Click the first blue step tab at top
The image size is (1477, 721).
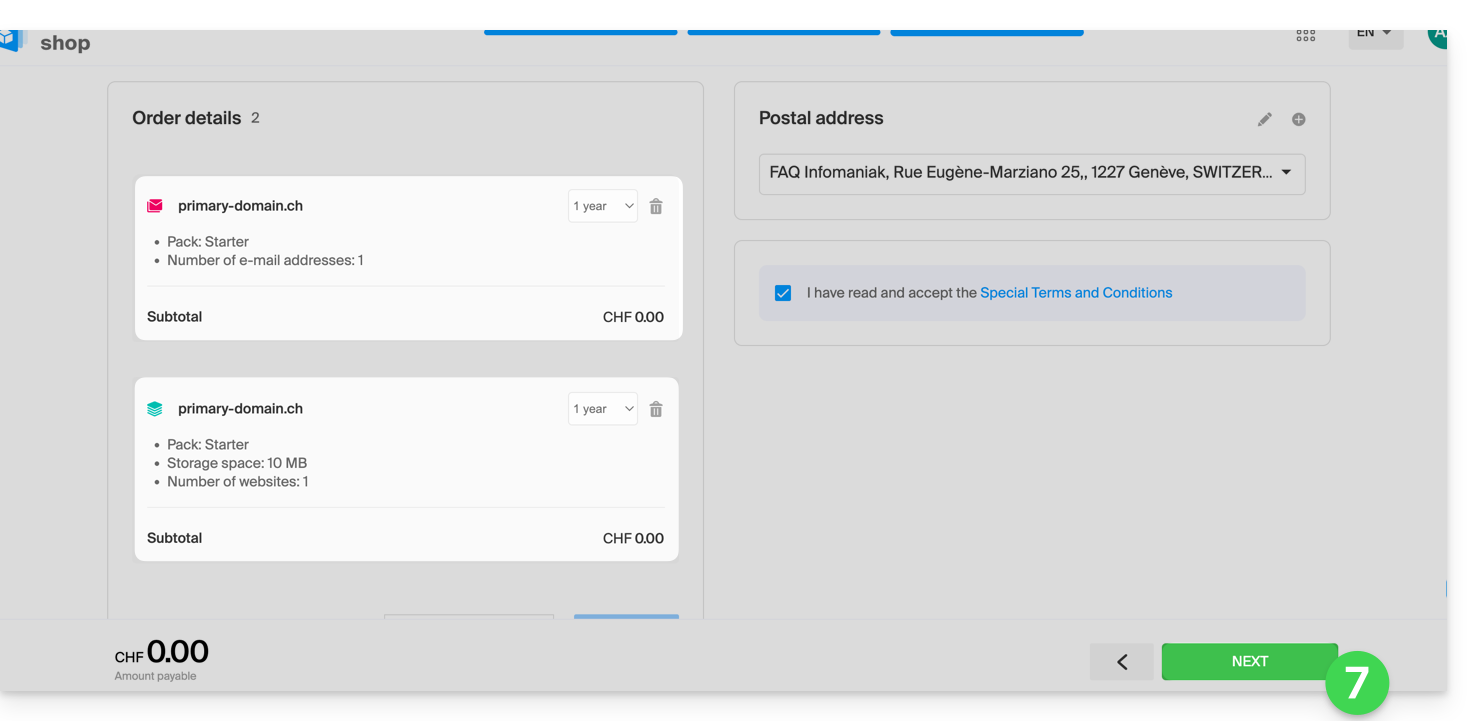point(580,33)
